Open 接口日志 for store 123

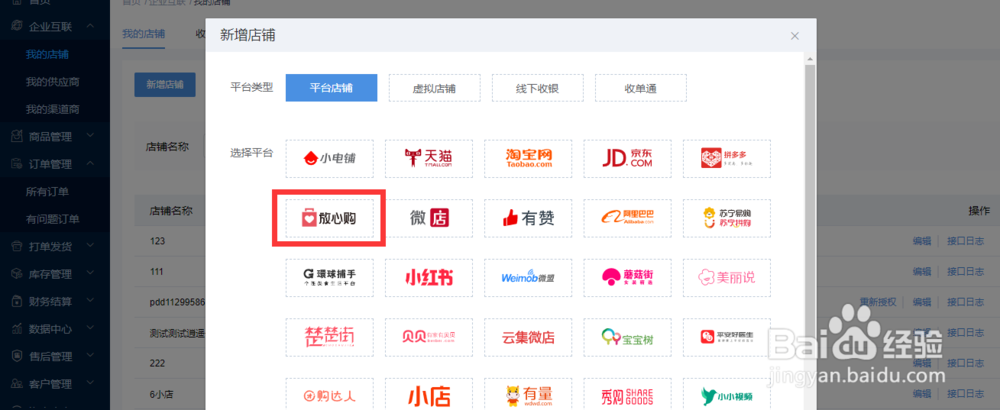tap(965, 241)
